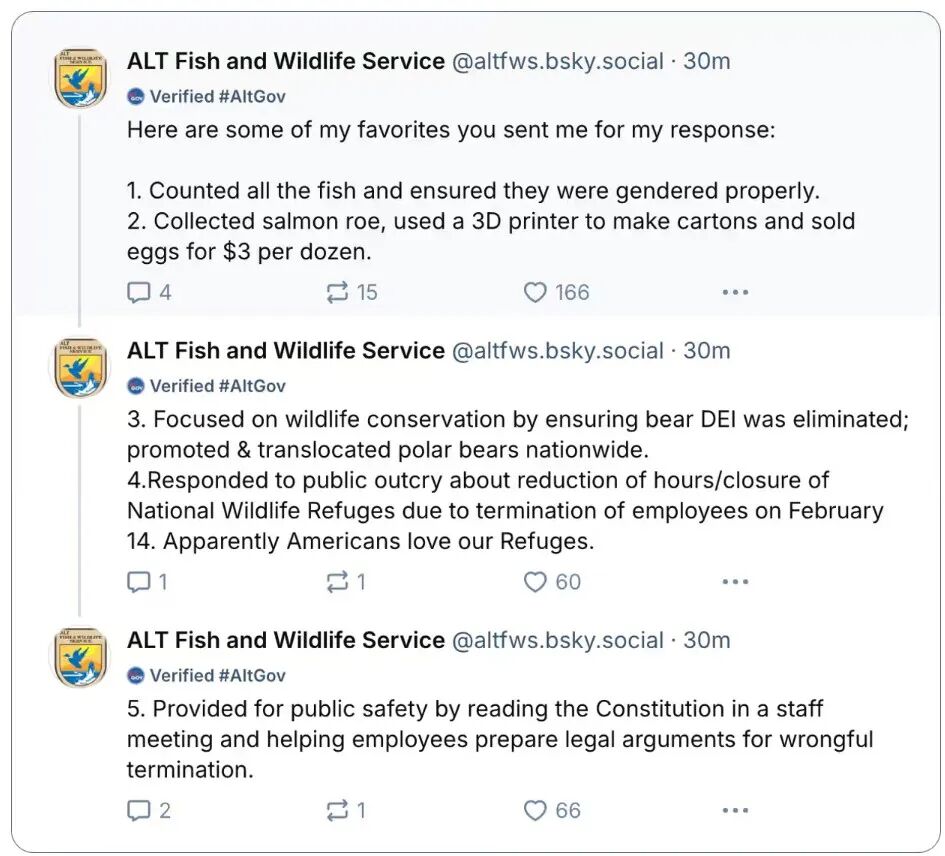Viewport: 945px width, 856px height.
Task: Open the more options menu on first post
Action: point(735,292)
